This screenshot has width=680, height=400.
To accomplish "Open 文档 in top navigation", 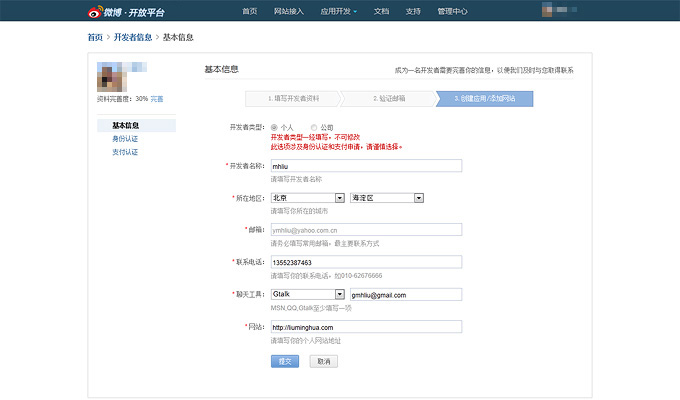I will [x=381, y=11].
